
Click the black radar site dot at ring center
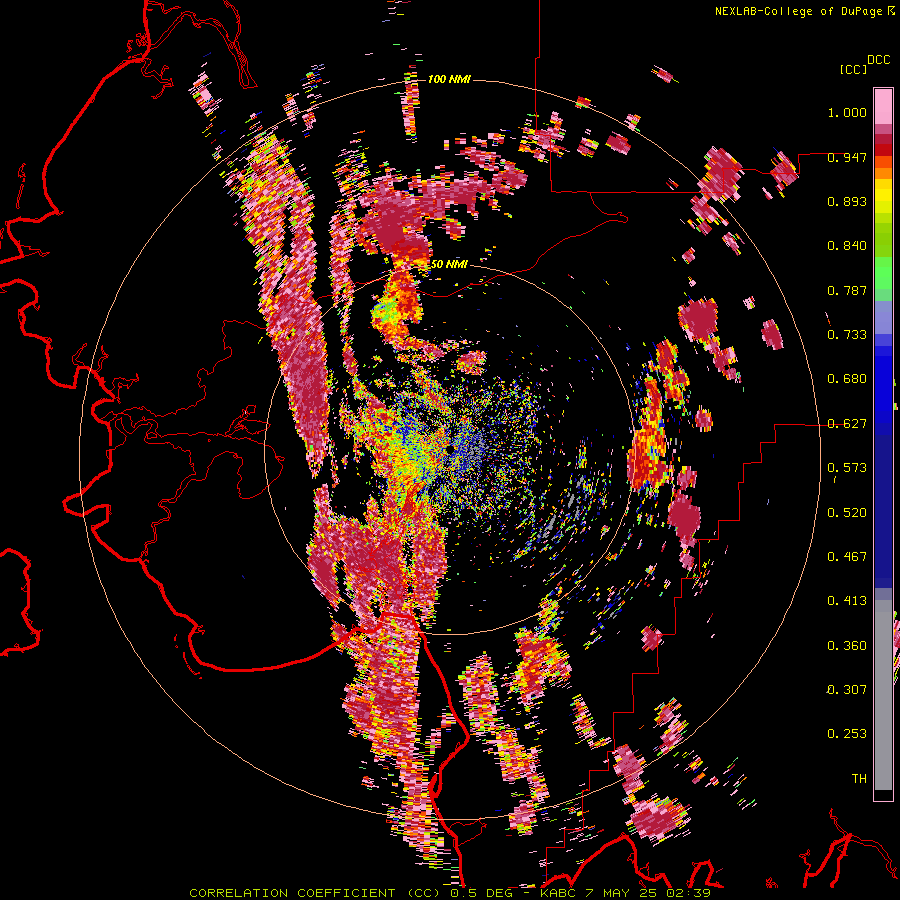coord(450,449)
